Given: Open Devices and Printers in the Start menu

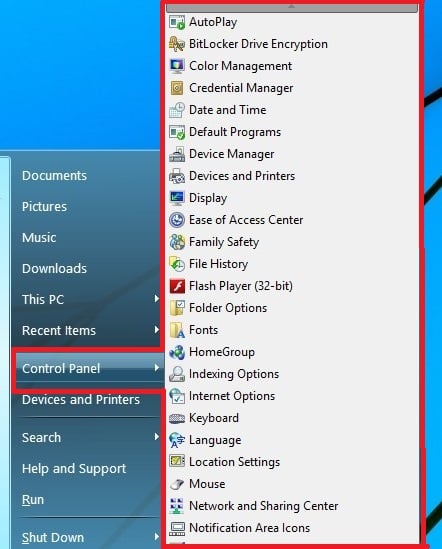Looking at the screenshot, I should pyautogui.click(x=81, y=399).
